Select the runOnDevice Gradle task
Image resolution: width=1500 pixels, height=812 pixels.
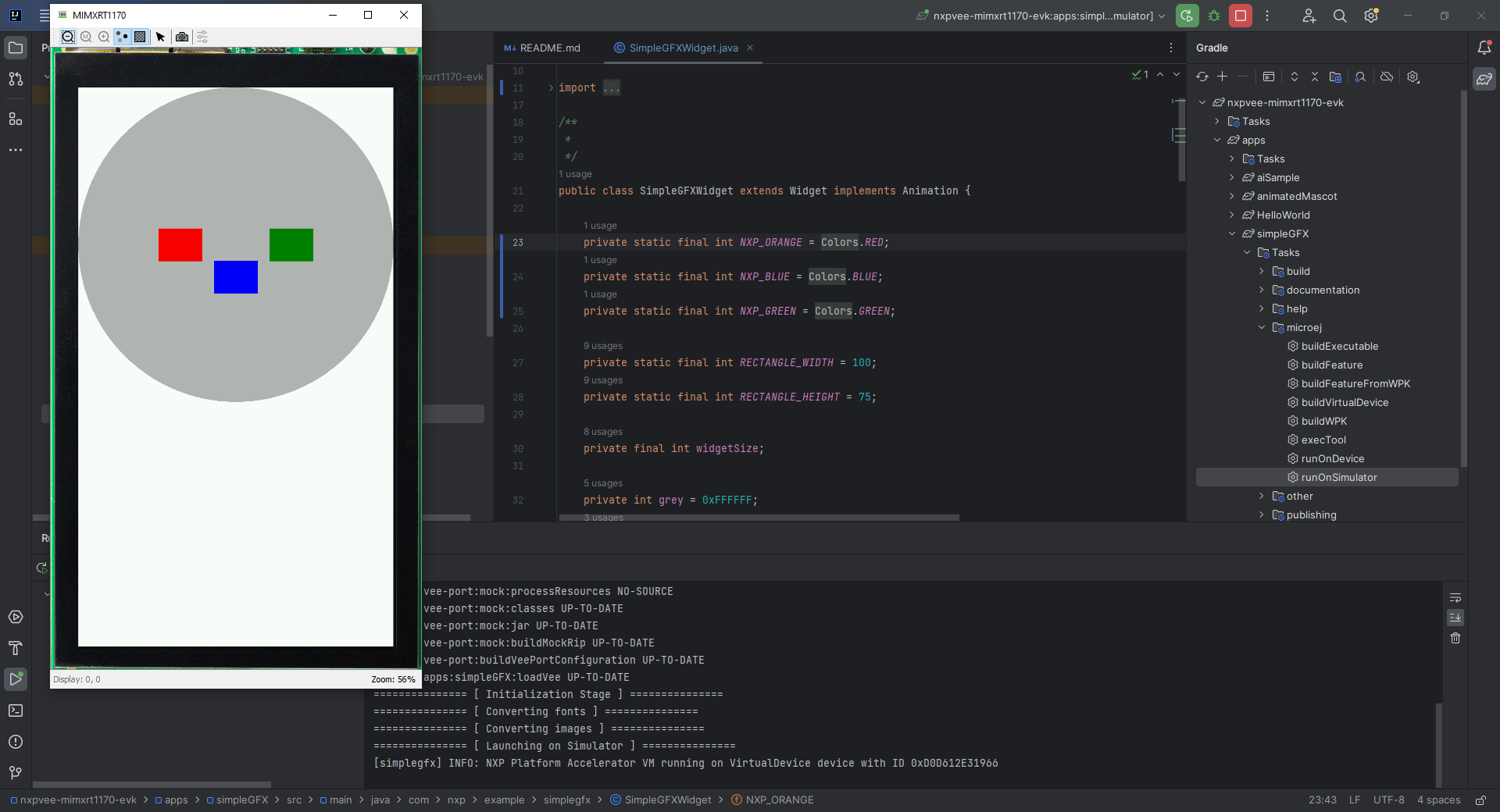(1333, 459)
